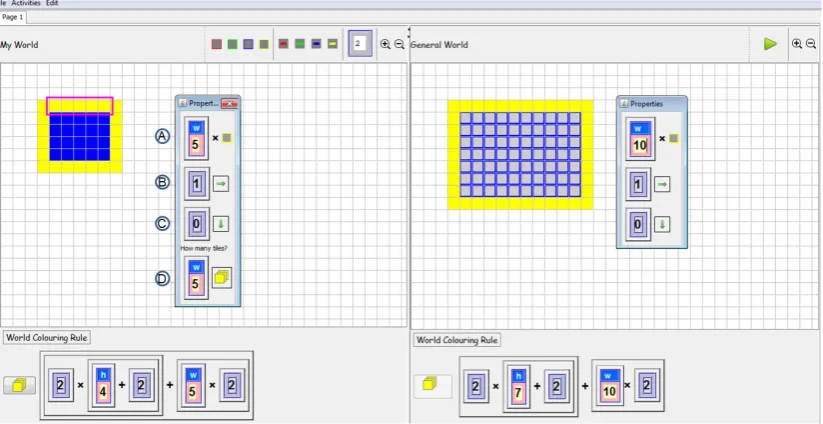Viewport: 823px width, 424px height.
Task: Click the h 7 variable in General World rule
Action: coord(518,387)
